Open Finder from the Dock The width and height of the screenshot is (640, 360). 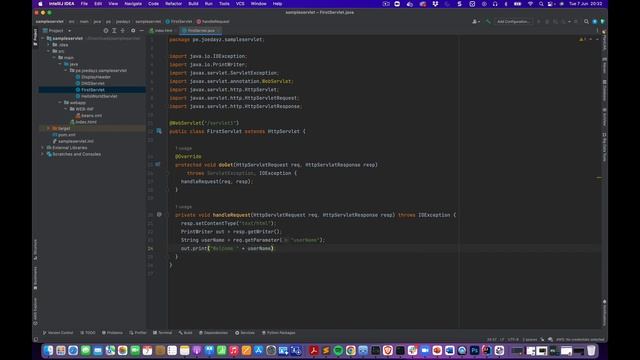(x=48, y=350)
